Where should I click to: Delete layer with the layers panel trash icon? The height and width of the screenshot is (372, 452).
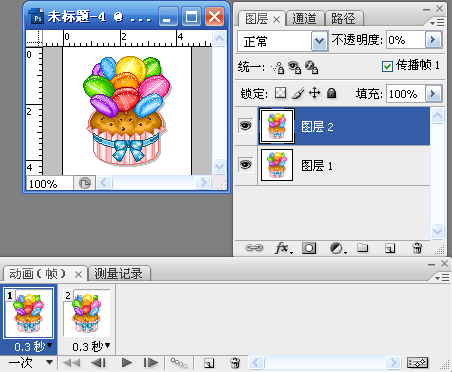point(417,248)
